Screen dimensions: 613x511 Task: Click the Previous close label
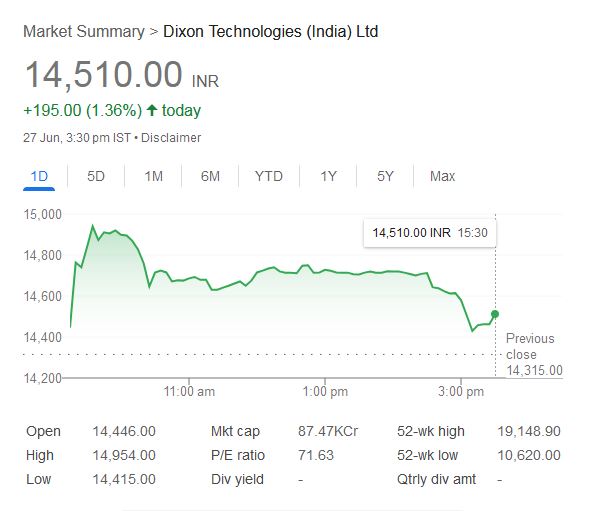pyautogui.click(x=530, y=346)
